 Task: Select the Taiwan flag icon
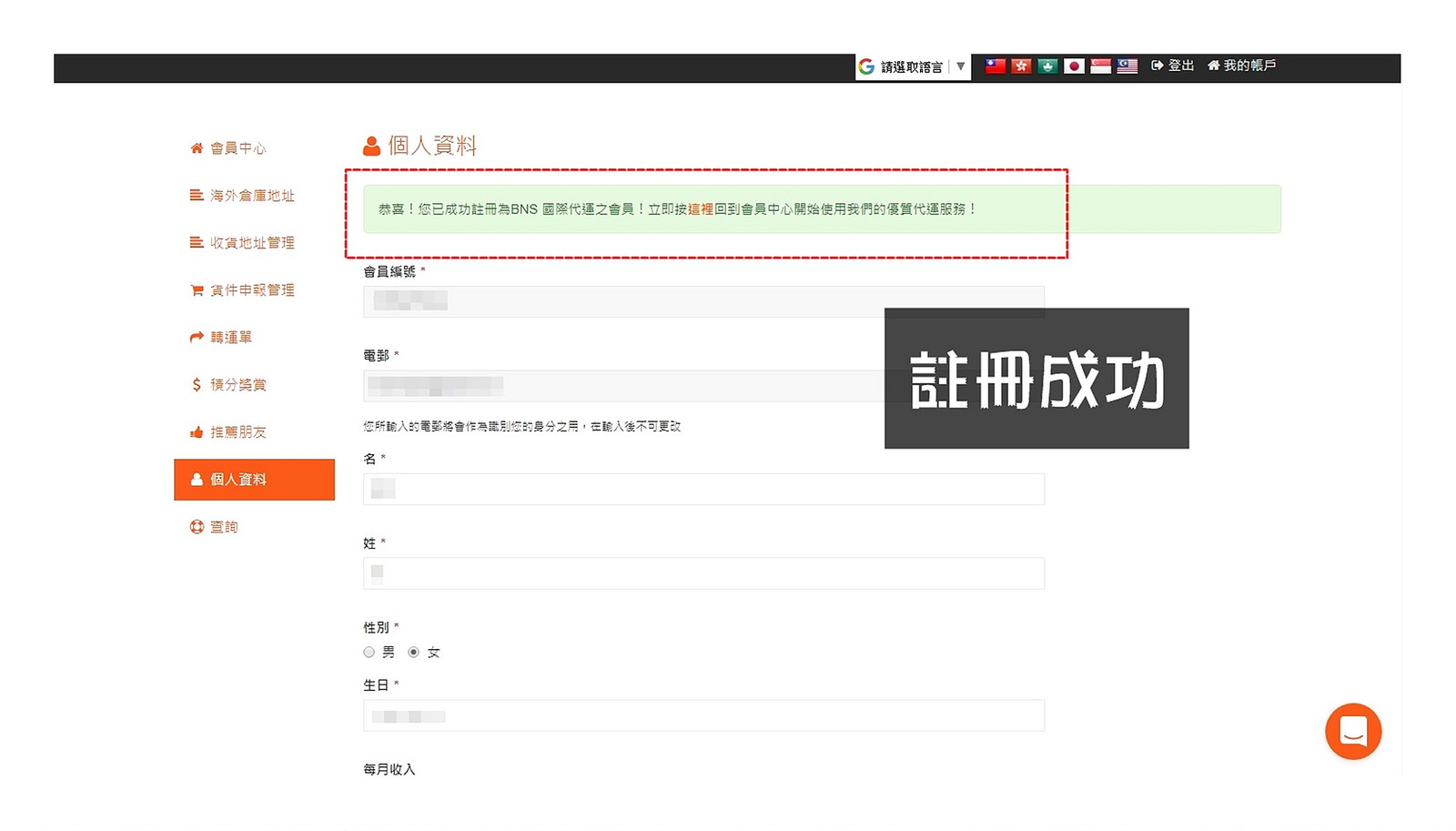point(996,66)
